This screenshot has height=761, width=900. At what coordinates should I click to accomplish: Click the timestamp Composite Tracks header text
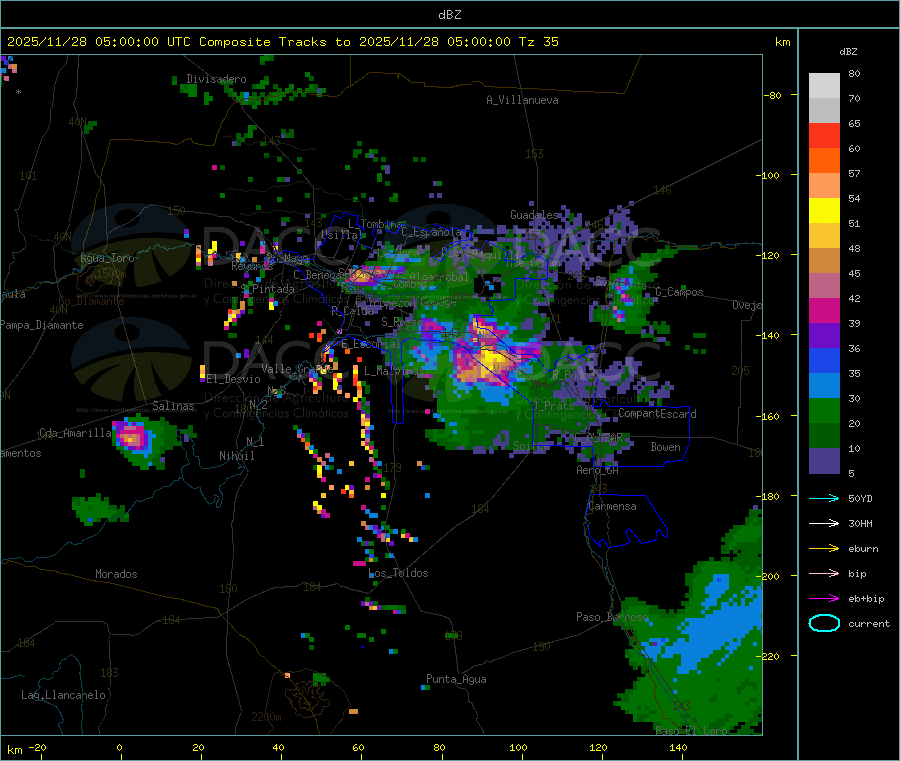tap(282, 42)
